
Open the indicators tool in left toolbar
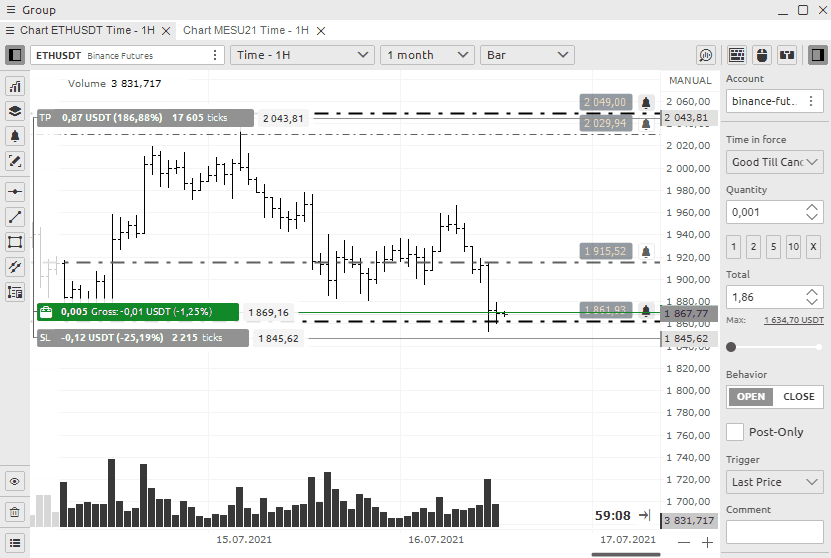point(15,87)
